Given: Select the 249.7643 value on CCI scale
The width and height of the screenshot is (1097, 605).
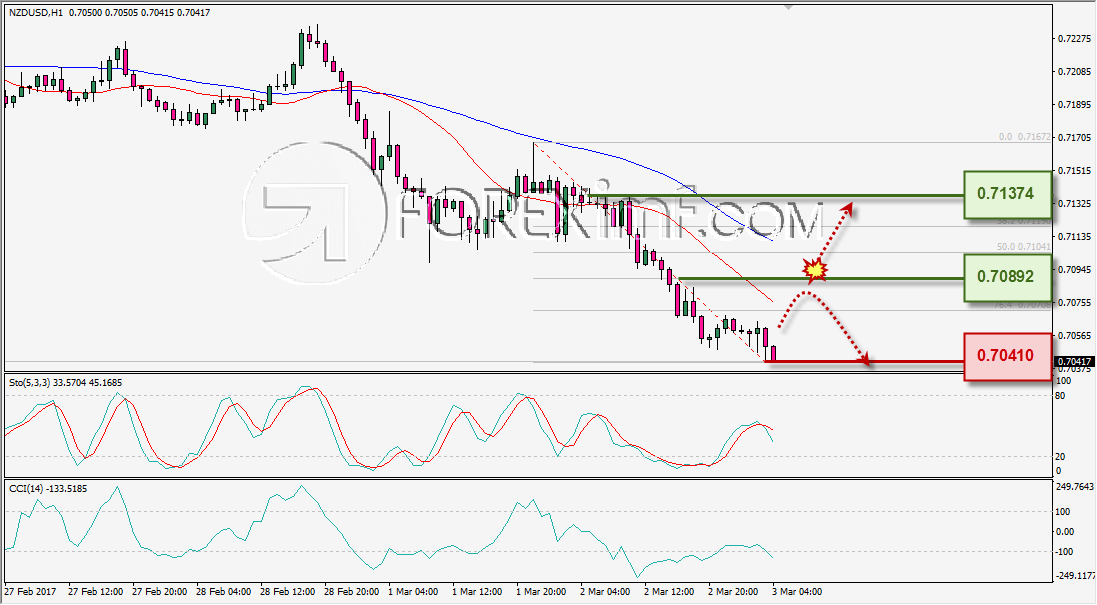Looking at the screenshot, I should coord(1074,487).
